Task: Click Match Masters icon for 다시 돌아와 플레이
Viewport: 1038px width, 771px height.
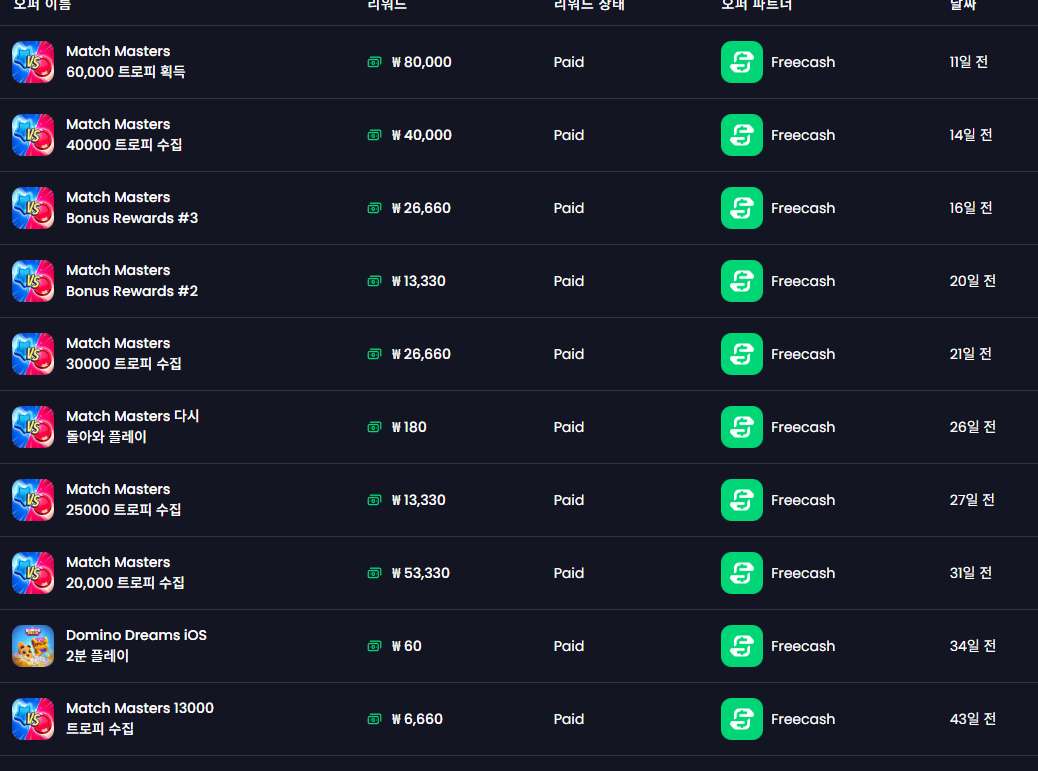Action: (33, 427)
